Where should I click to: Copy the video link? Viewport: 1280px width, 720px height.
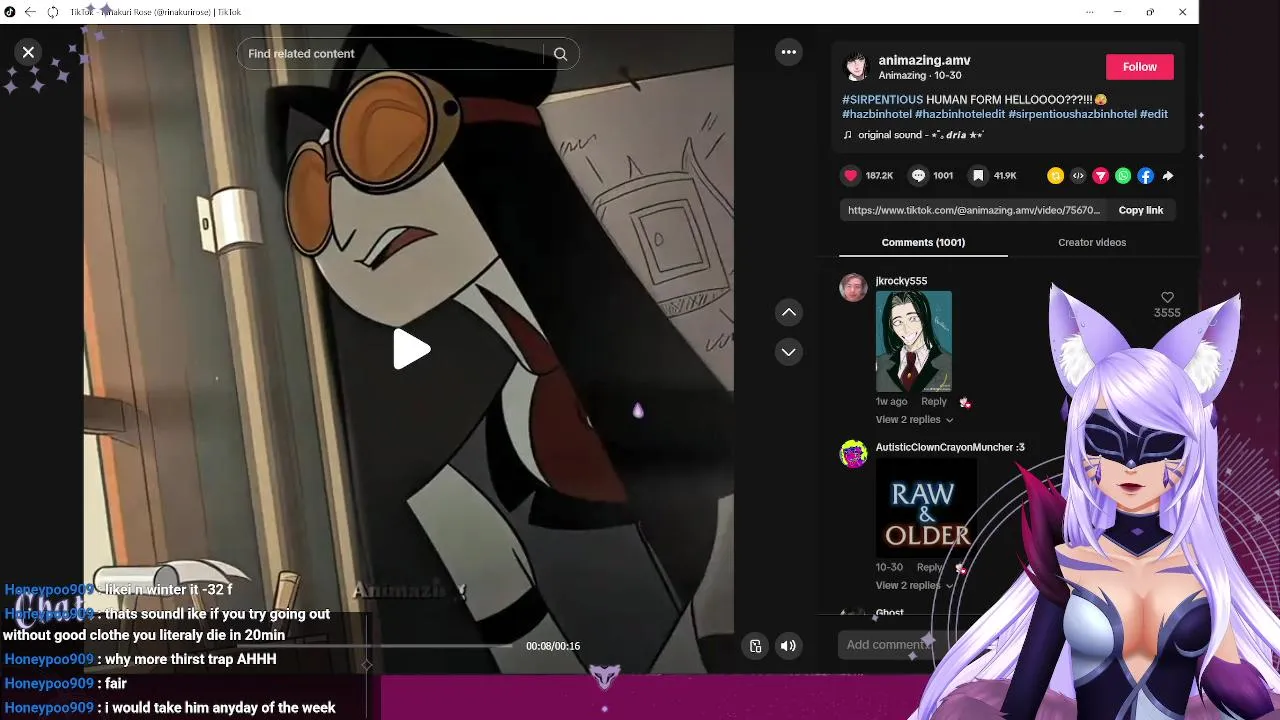tap(1140, 210)
